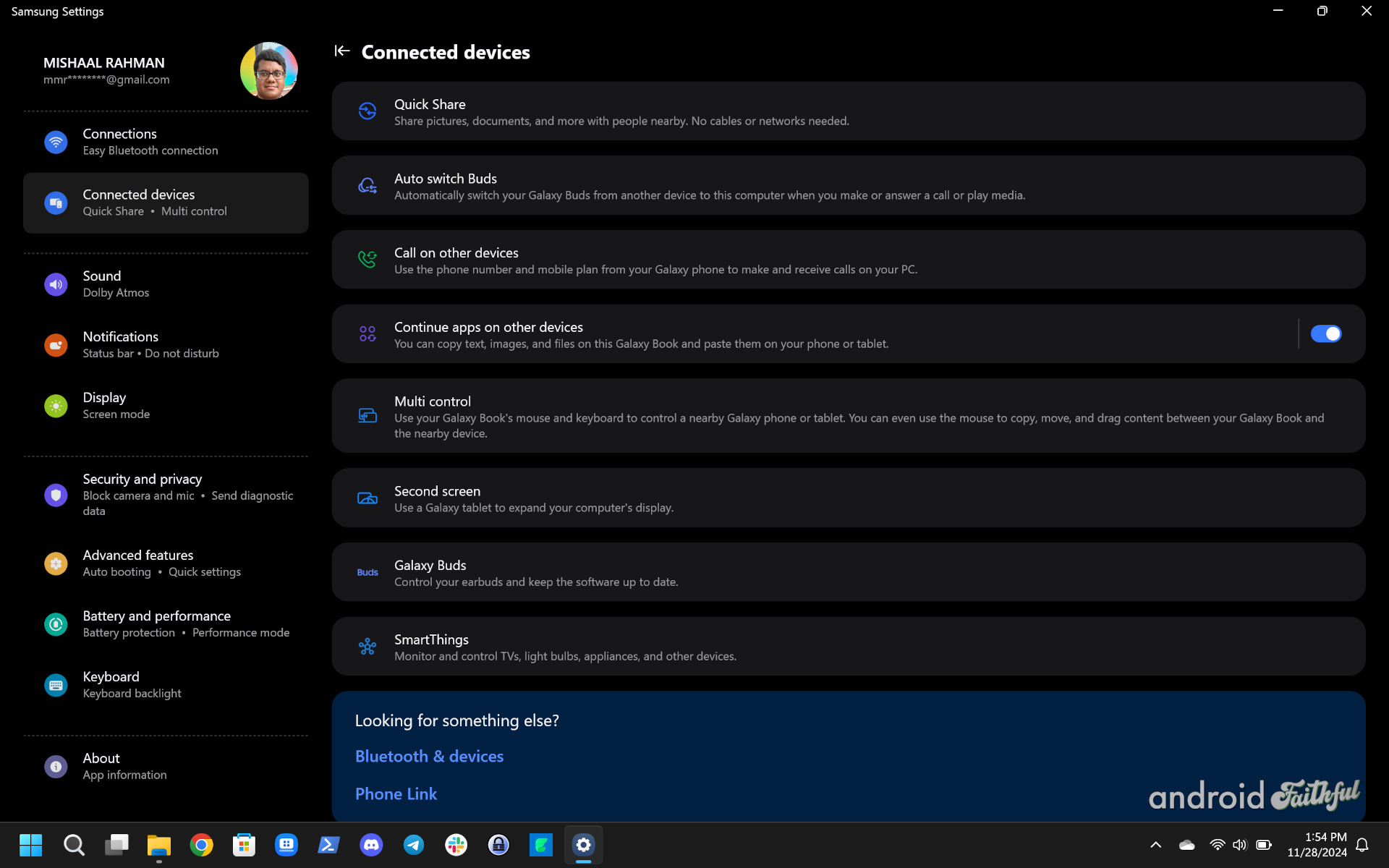Viewport: 1389px width, 868px height.
Task: Select Battery and performance category
Action: pyautogui.click(x=166, y=624)
